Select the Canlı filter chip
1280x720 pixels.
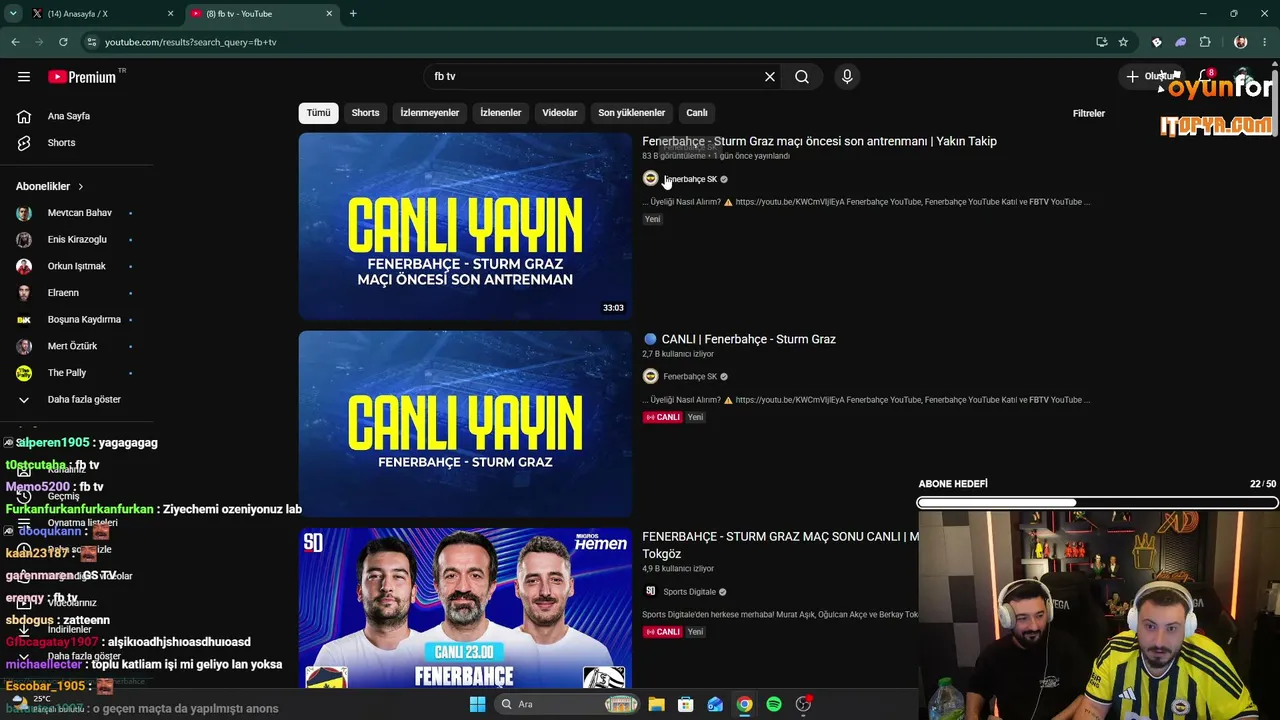click(x=697, y=113)
